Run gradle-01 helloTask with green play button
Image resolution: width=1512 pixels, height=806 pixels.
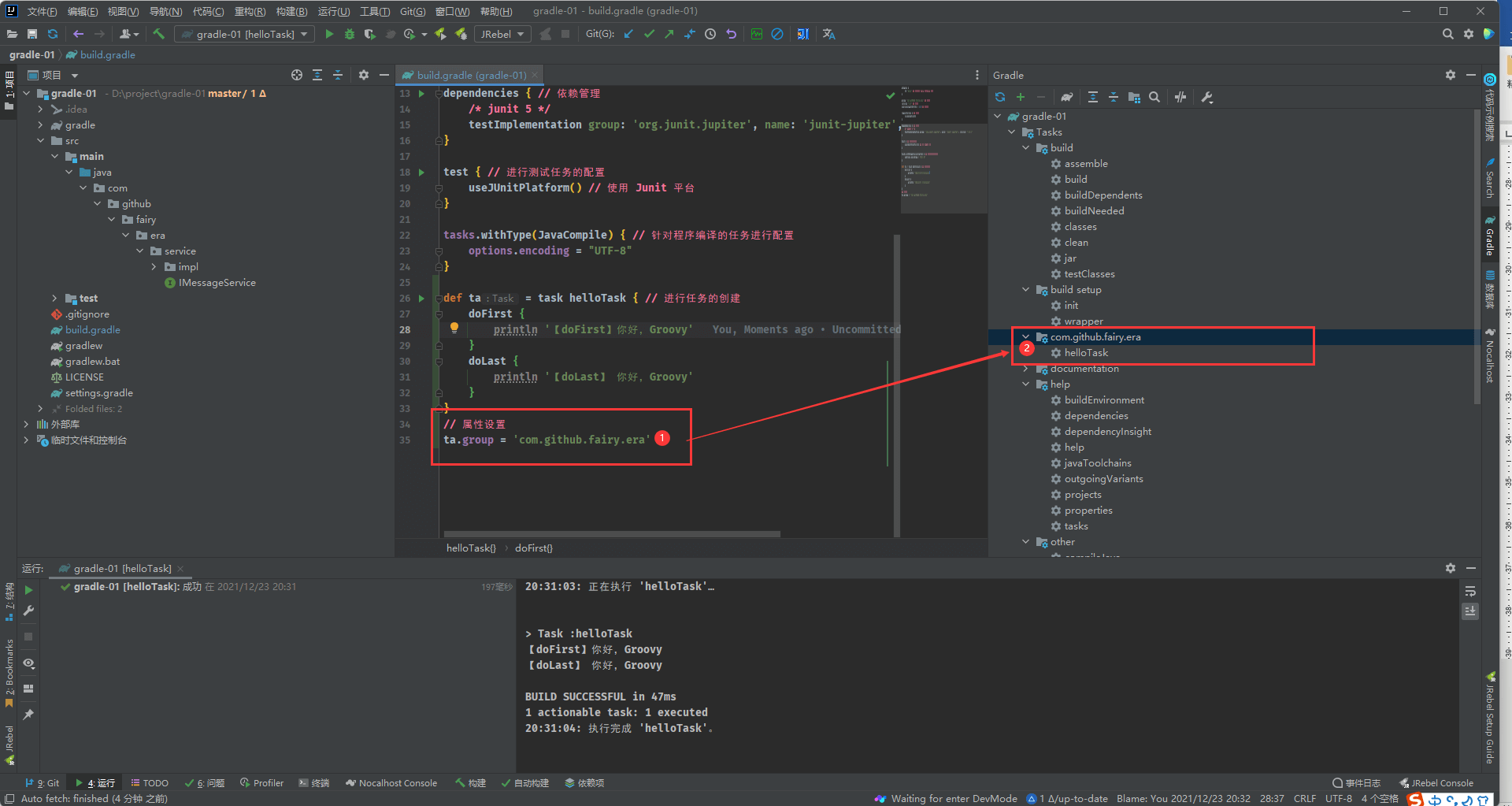coord(329,34)
